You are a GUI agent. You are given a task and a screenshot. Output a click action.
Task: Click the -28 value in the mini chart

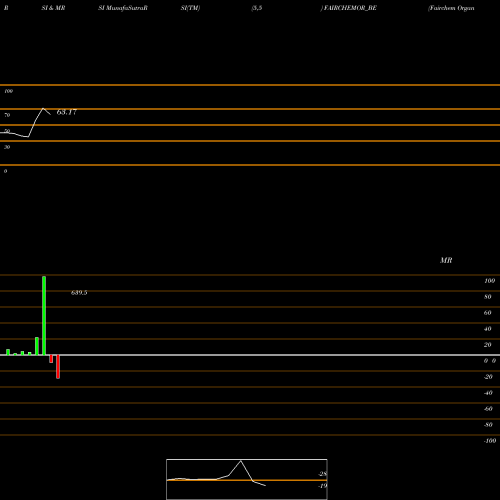click(x=323, y=474)
